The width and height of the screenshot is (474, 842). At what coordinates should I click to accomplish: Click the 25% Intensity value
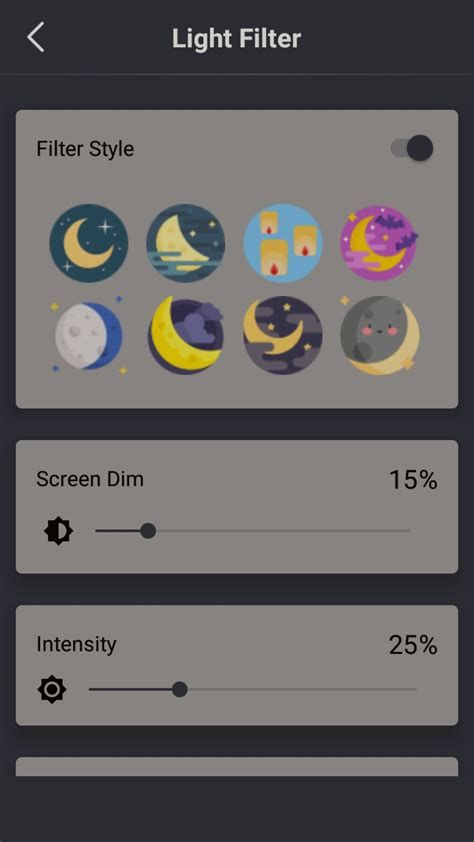[413, 645]
